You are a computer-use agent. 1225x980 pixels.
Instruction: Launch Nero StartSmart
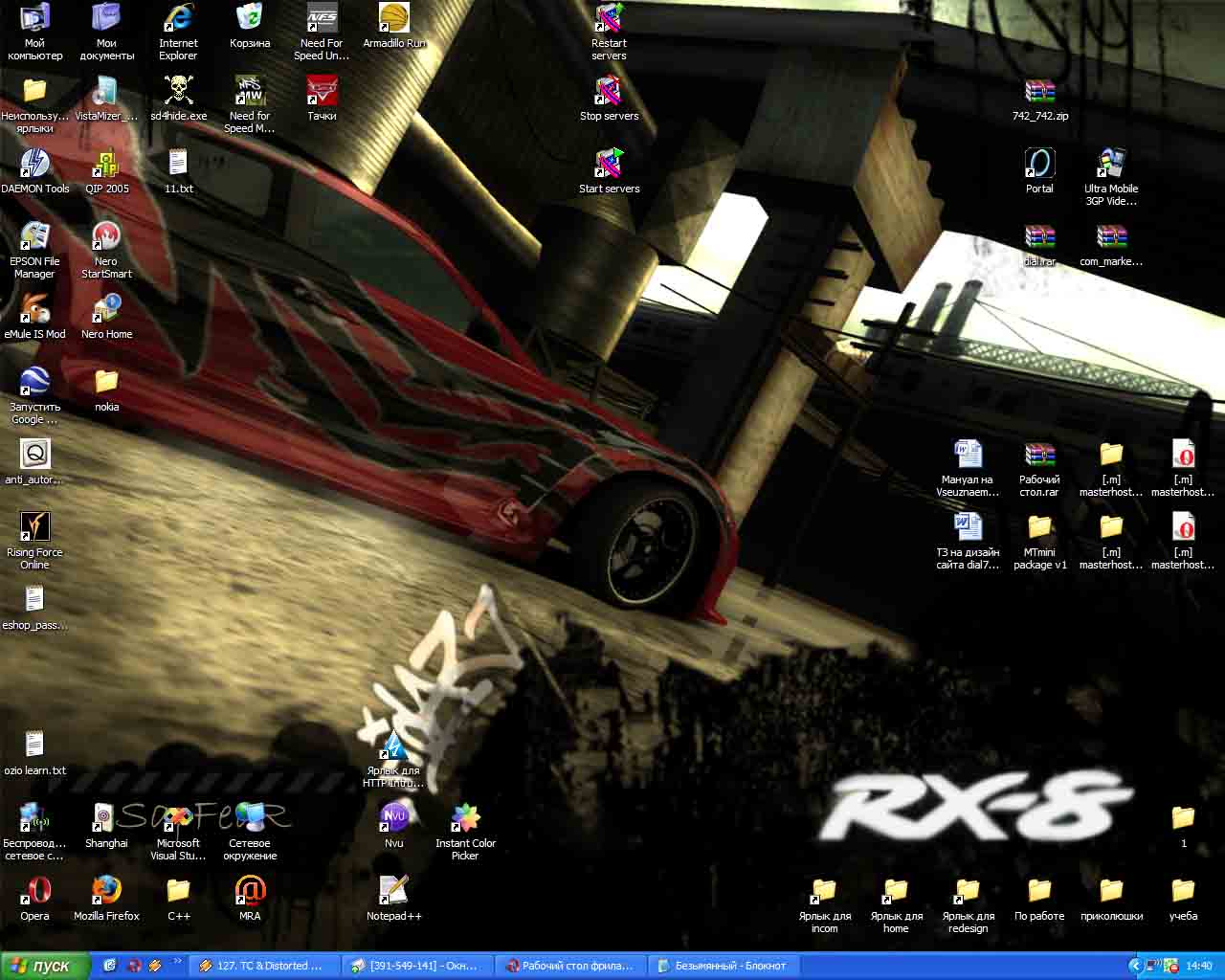click(106, 249)
